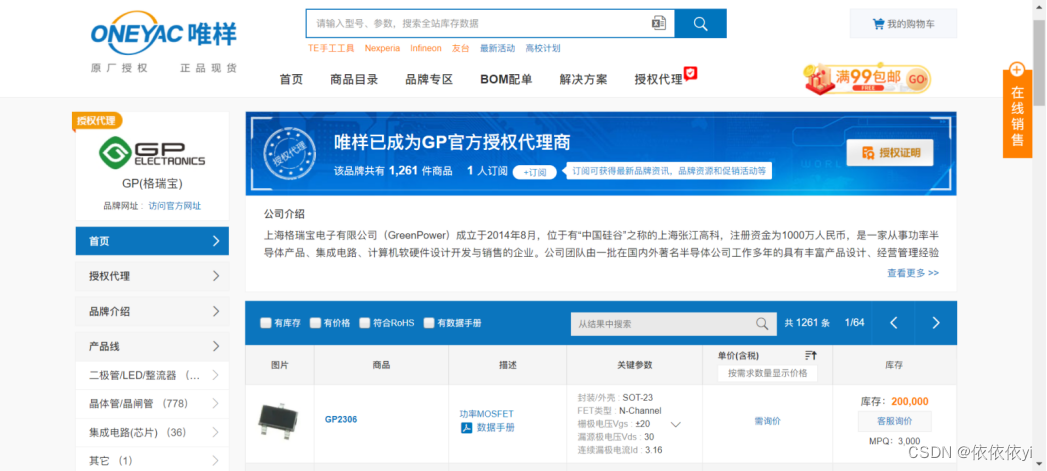The image size is (1047, 471).
Task: Click the blue magnifier search button
Action: 700,23
